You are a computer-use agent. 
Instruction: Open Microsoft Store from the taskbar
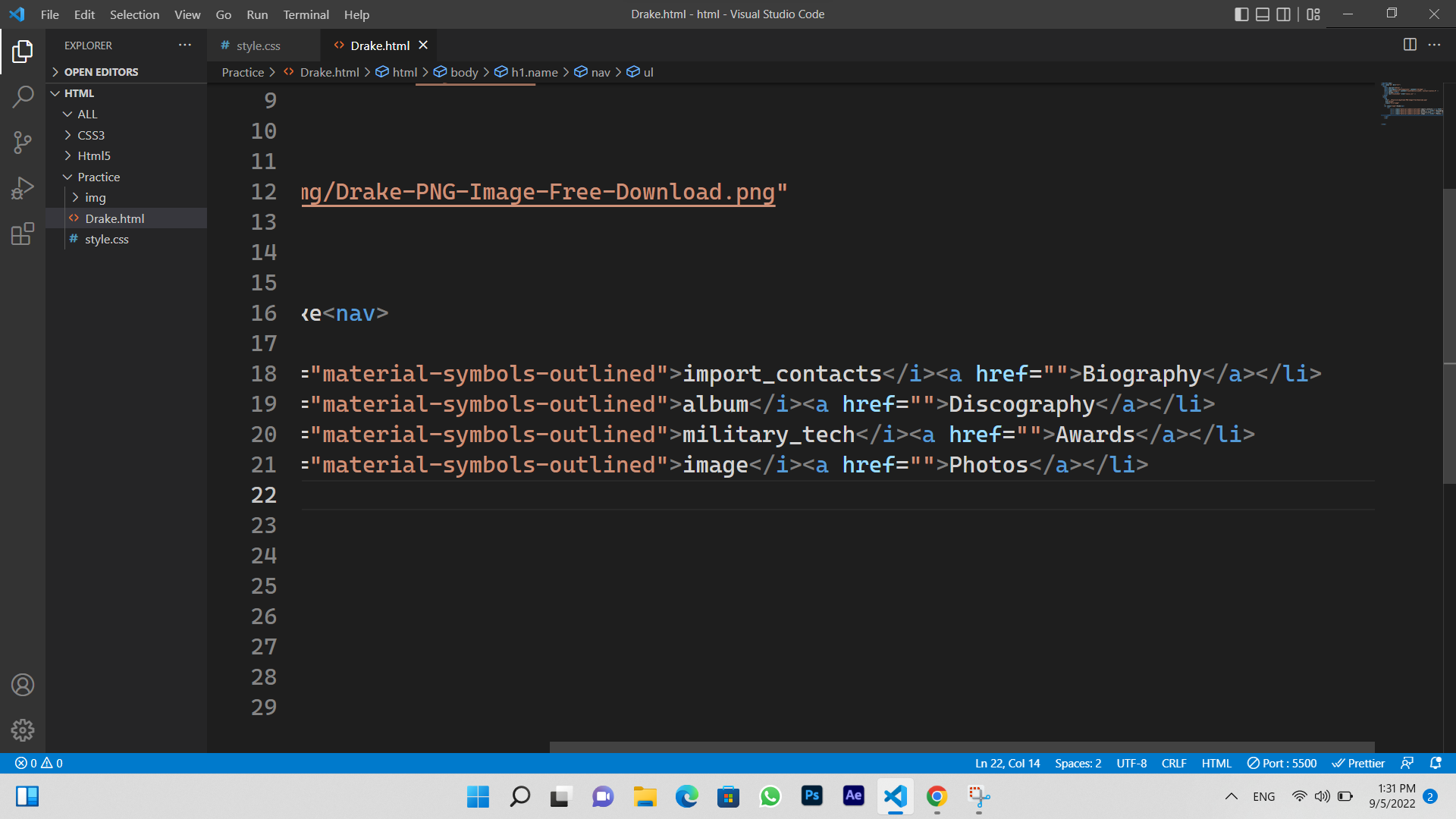pyautogui.click(x=728, y=796)
